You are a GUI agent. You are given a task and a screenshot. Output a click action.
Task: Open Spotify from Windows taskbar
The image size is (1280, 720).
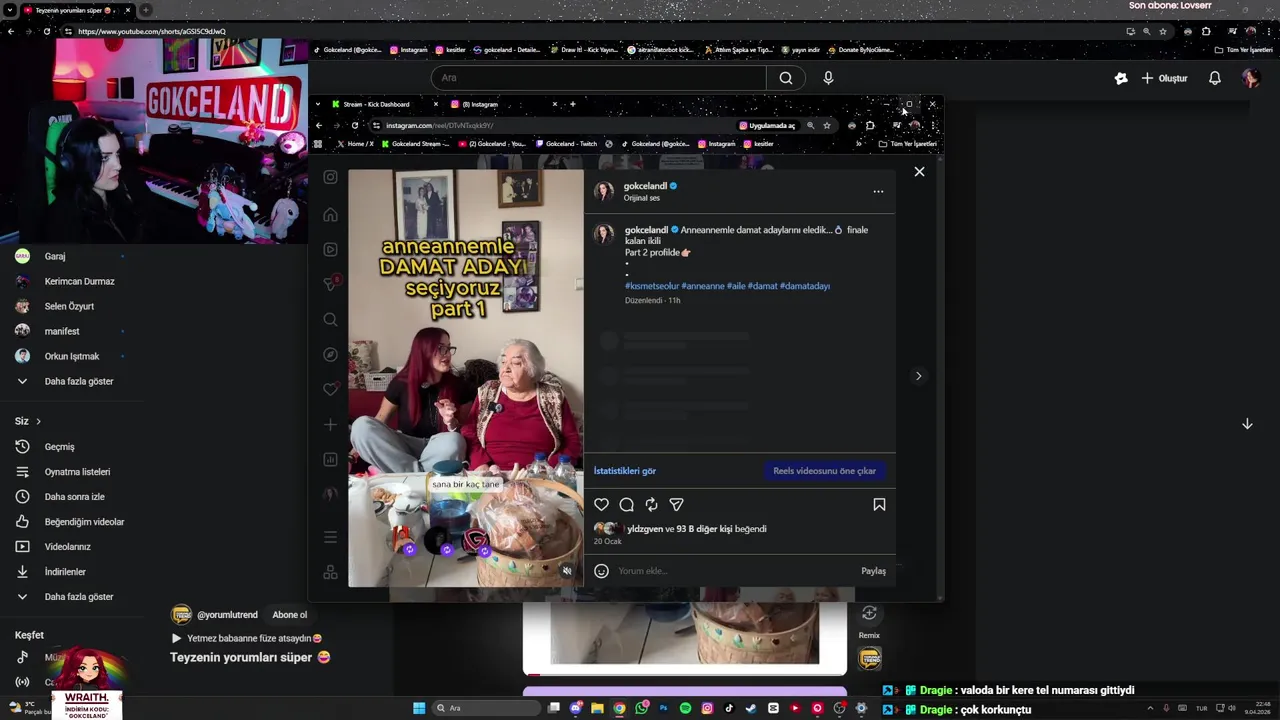pyautogui.click(x=685, y=708)
